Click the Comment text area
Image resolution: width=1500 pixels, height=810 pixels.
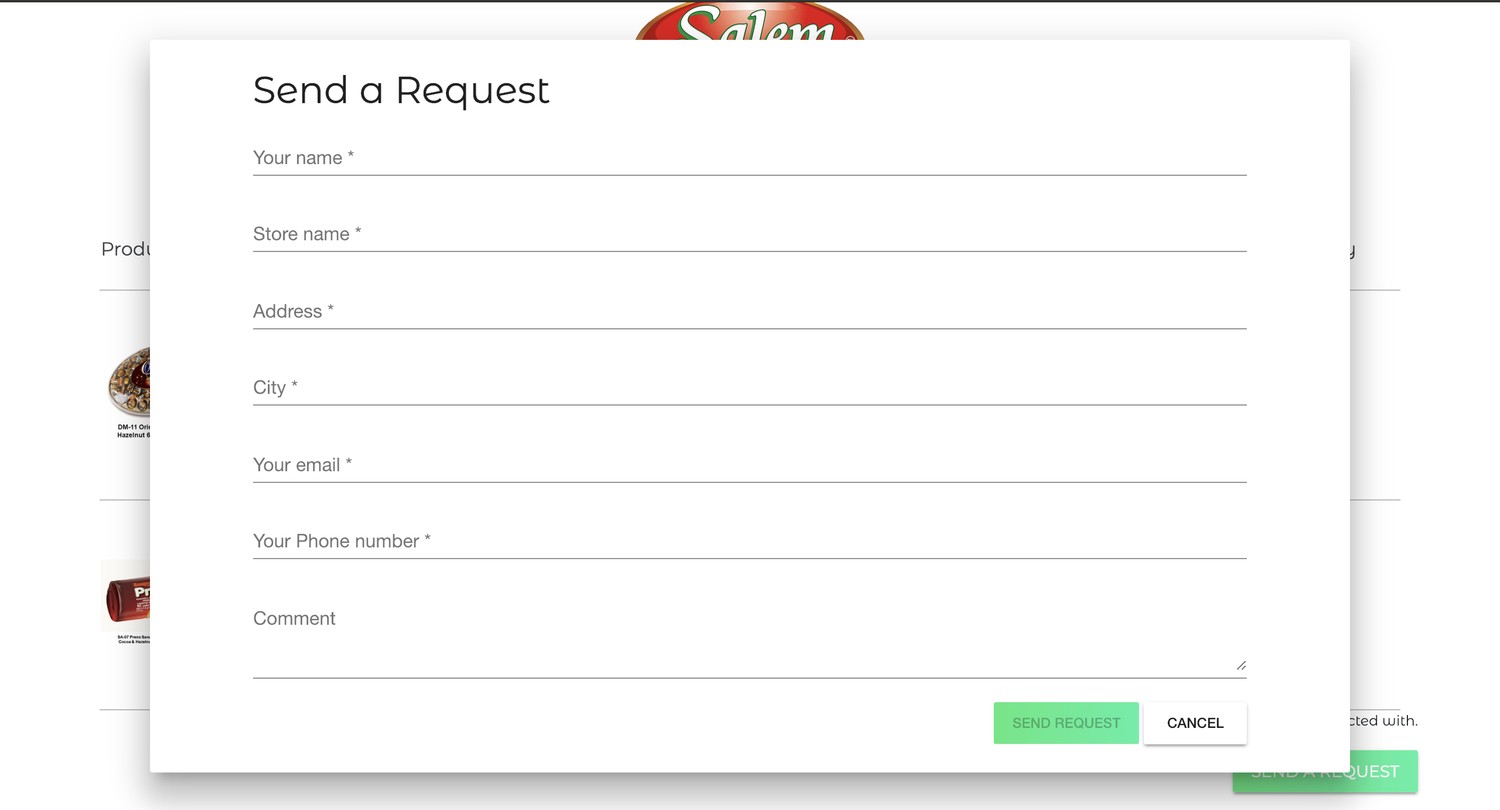click(x=749, y=640)
